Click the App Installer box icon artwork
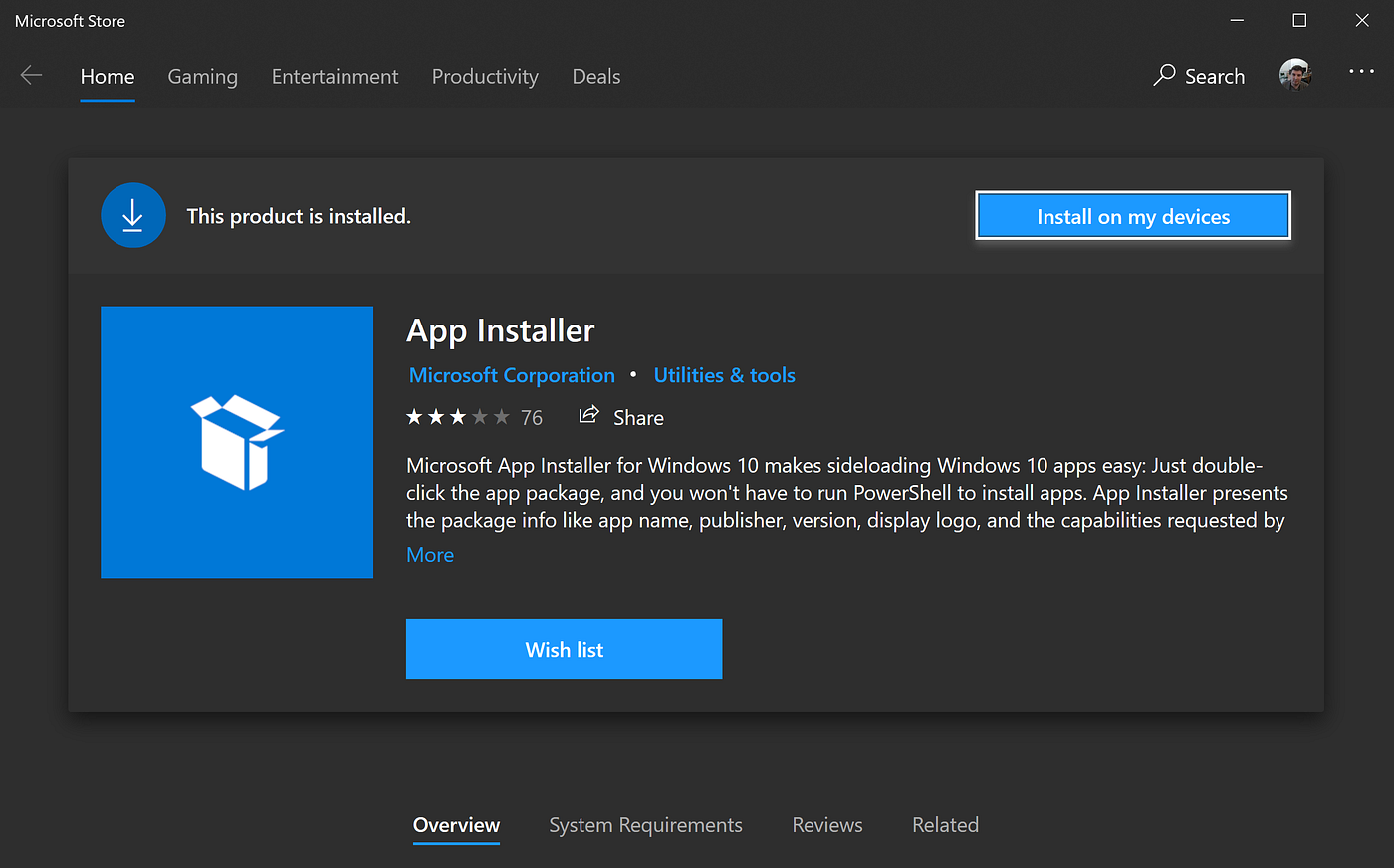The height and width of the screenshot is (868, 1394). pos(237,442)
